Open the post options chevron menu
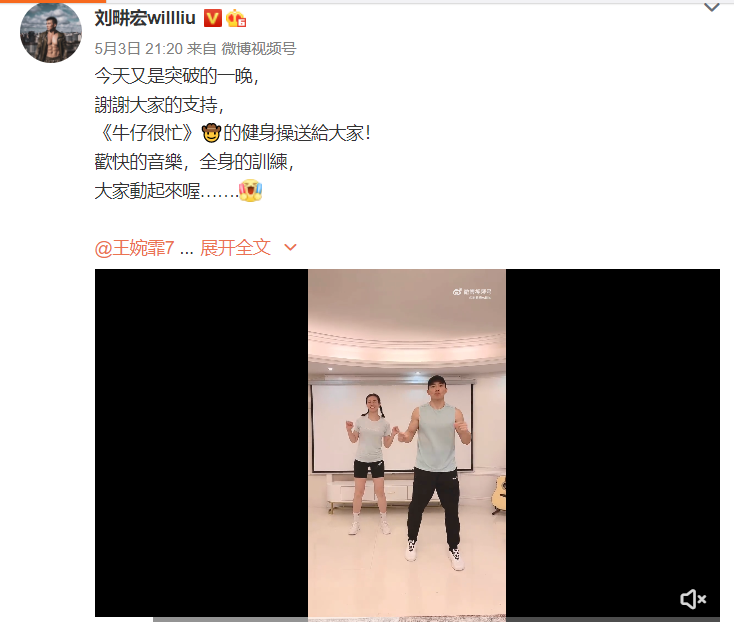The height and width of the screenshot is (626, 734). click(x=712, y=7)
